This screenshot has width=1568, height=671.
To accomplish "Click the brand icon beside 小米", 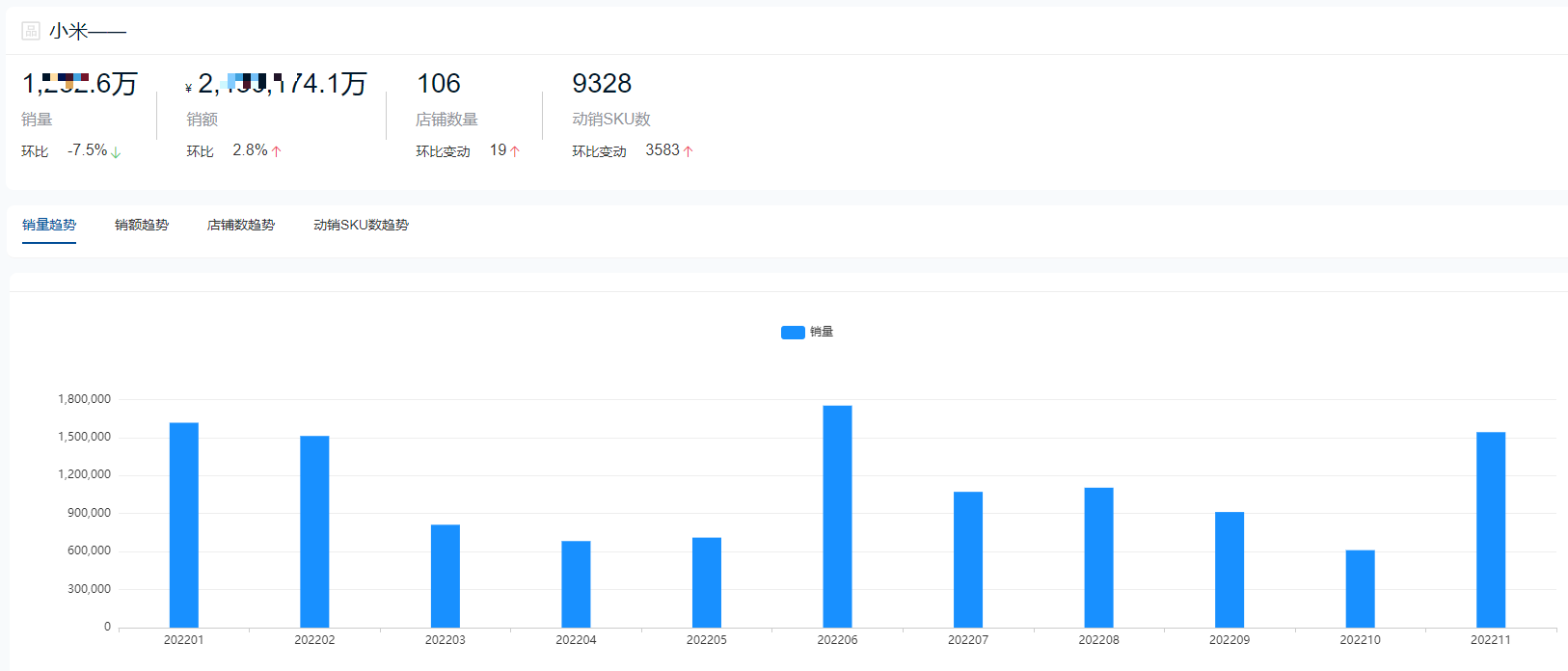I will pyautogui.click(x=31, y=31).
